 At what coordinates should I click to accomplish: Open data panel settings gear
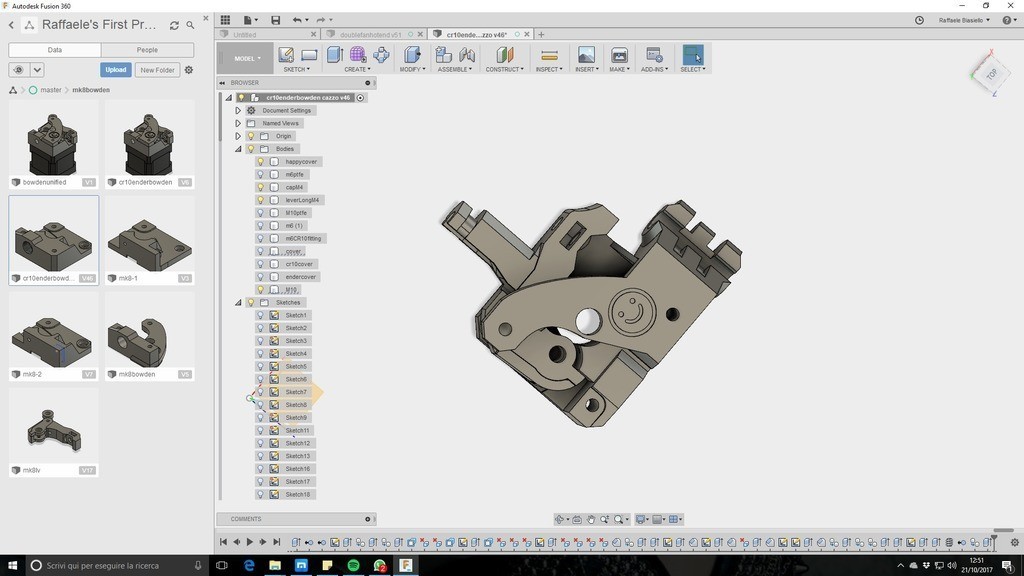tap(189, 70)
